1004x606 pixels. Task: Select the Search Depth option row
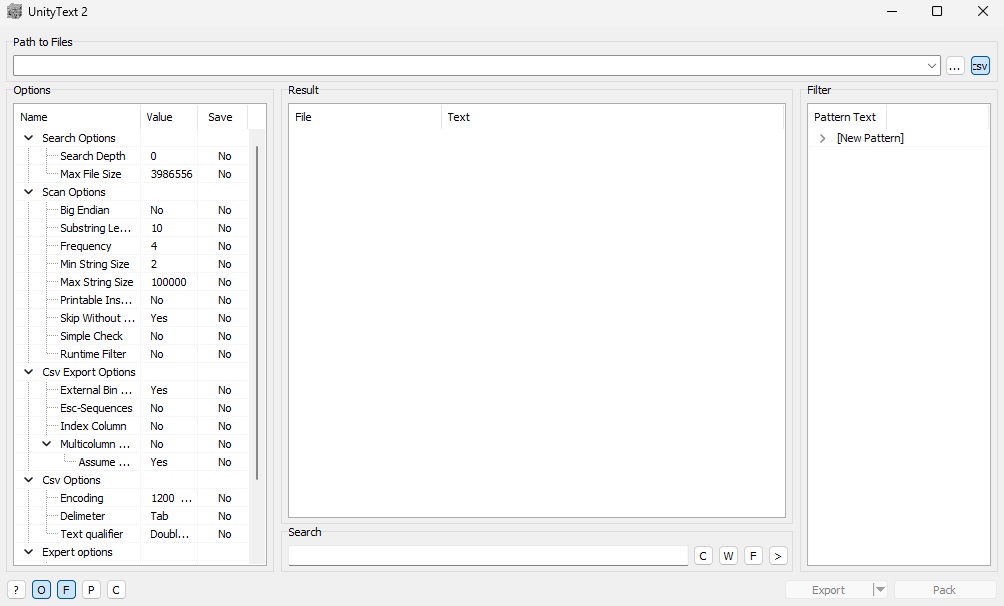coord(92,156)
